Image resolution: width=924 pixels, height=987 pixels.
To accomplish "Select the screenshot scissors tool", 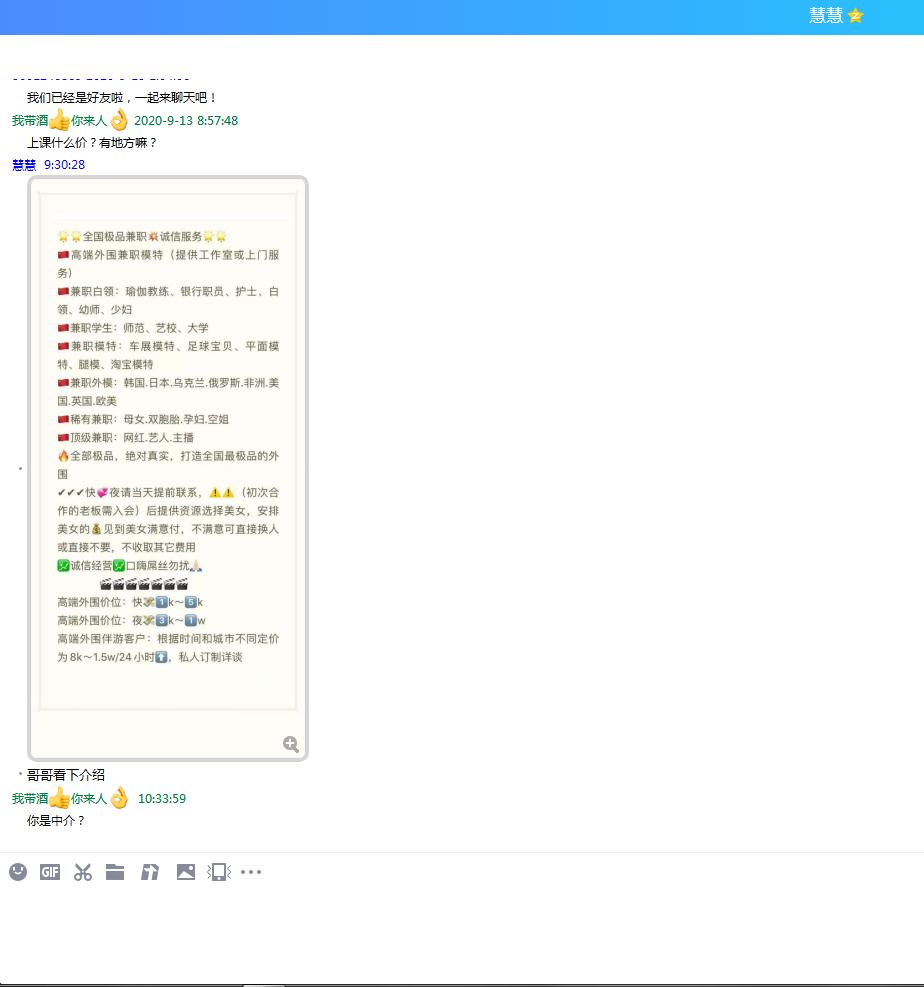I will click(x=82, y=872).
